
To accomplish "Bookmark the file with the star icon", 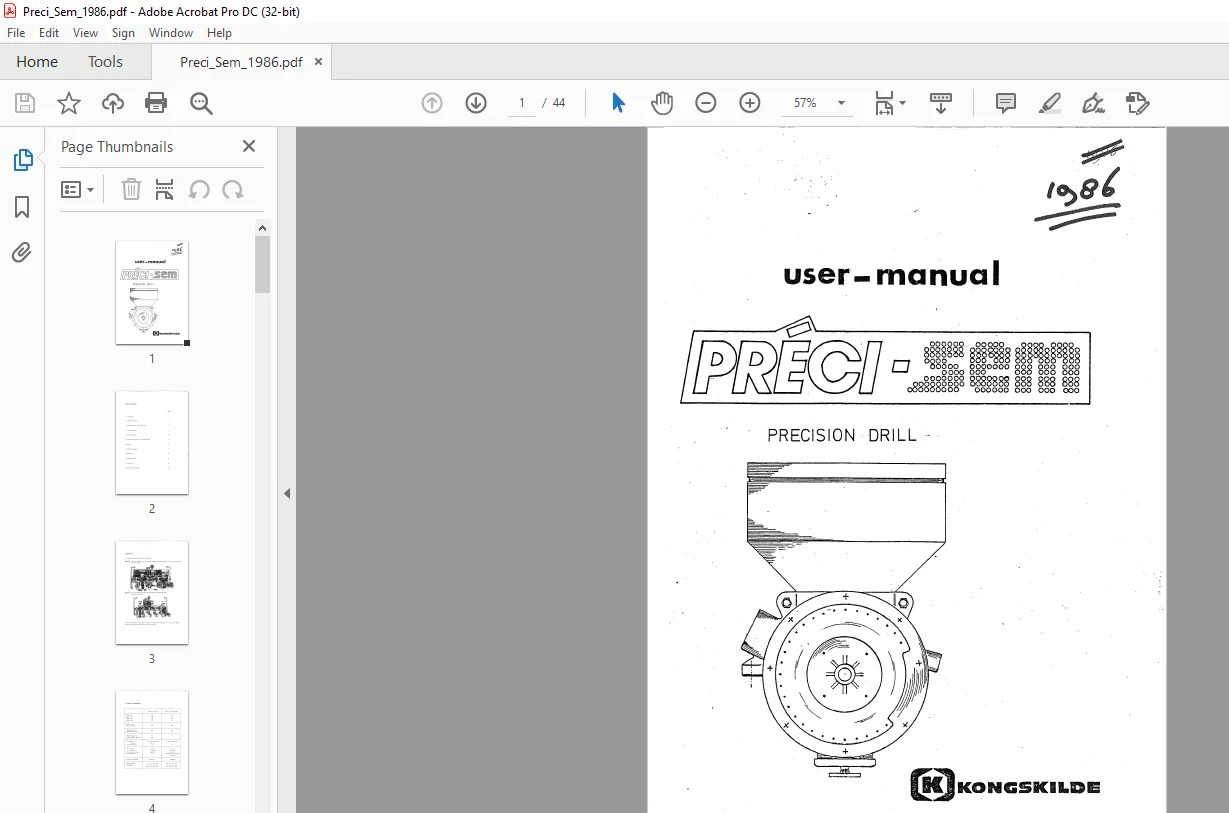I will pyautogui.click(x=68, y=103).
